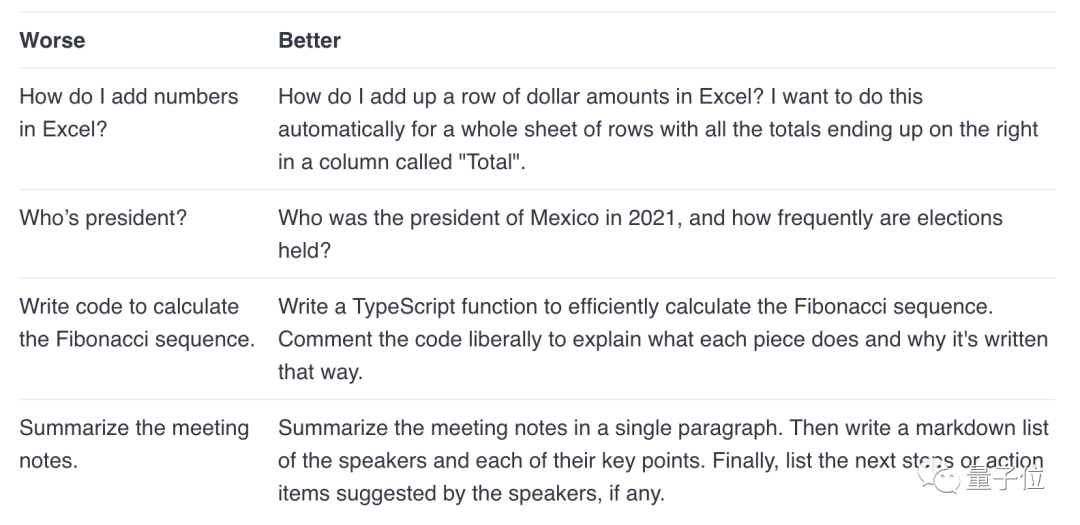Screen dimensions: 1080x525
Task: Click 'that way.' ending the Fibonacci prompt
Action: coord(320,372)
